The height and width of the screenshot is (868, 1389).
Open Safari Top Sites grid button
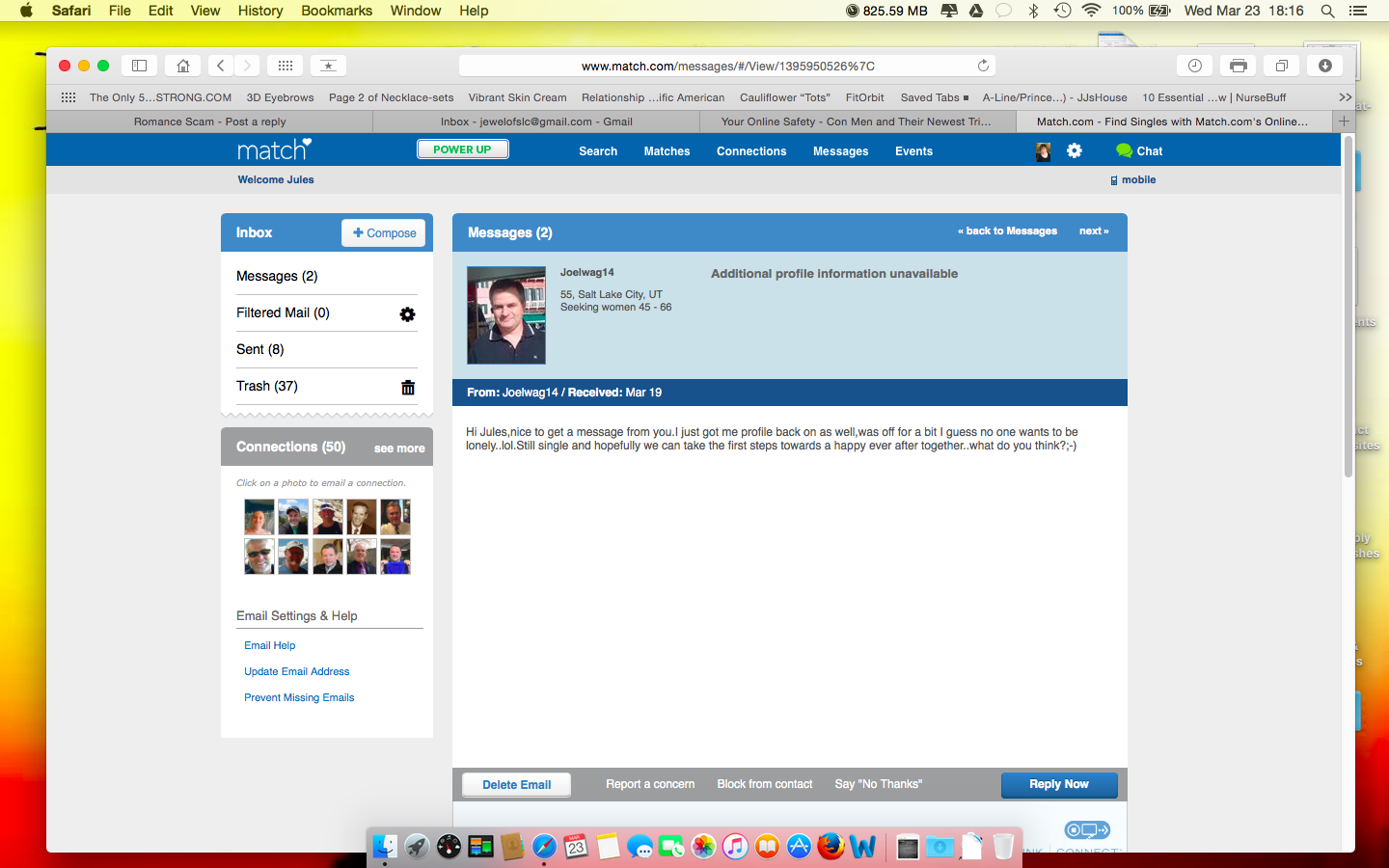(x=285, y=66)
